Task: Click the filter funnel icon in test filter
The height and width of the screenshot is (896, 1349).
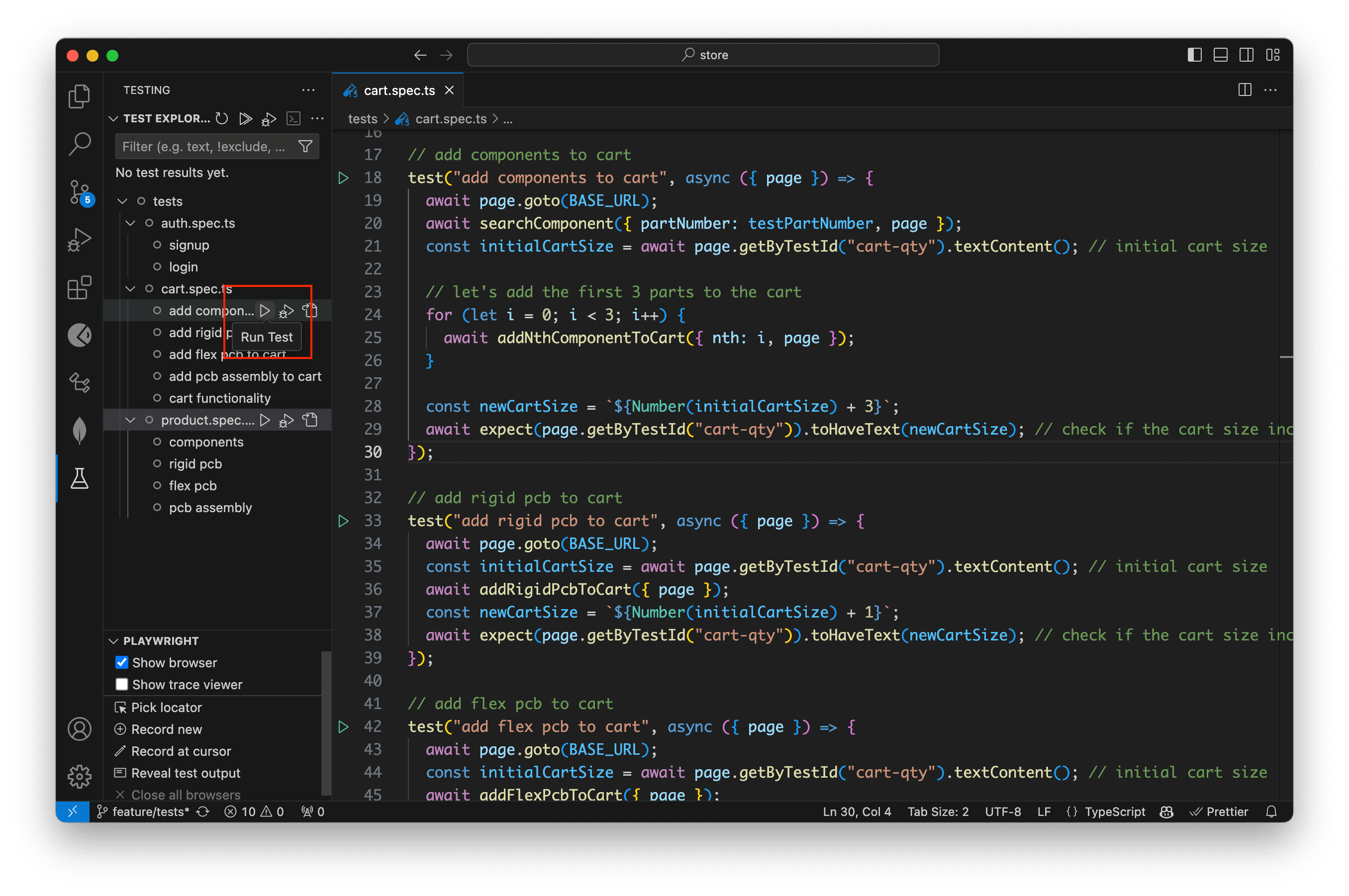Action: point(305,146)
